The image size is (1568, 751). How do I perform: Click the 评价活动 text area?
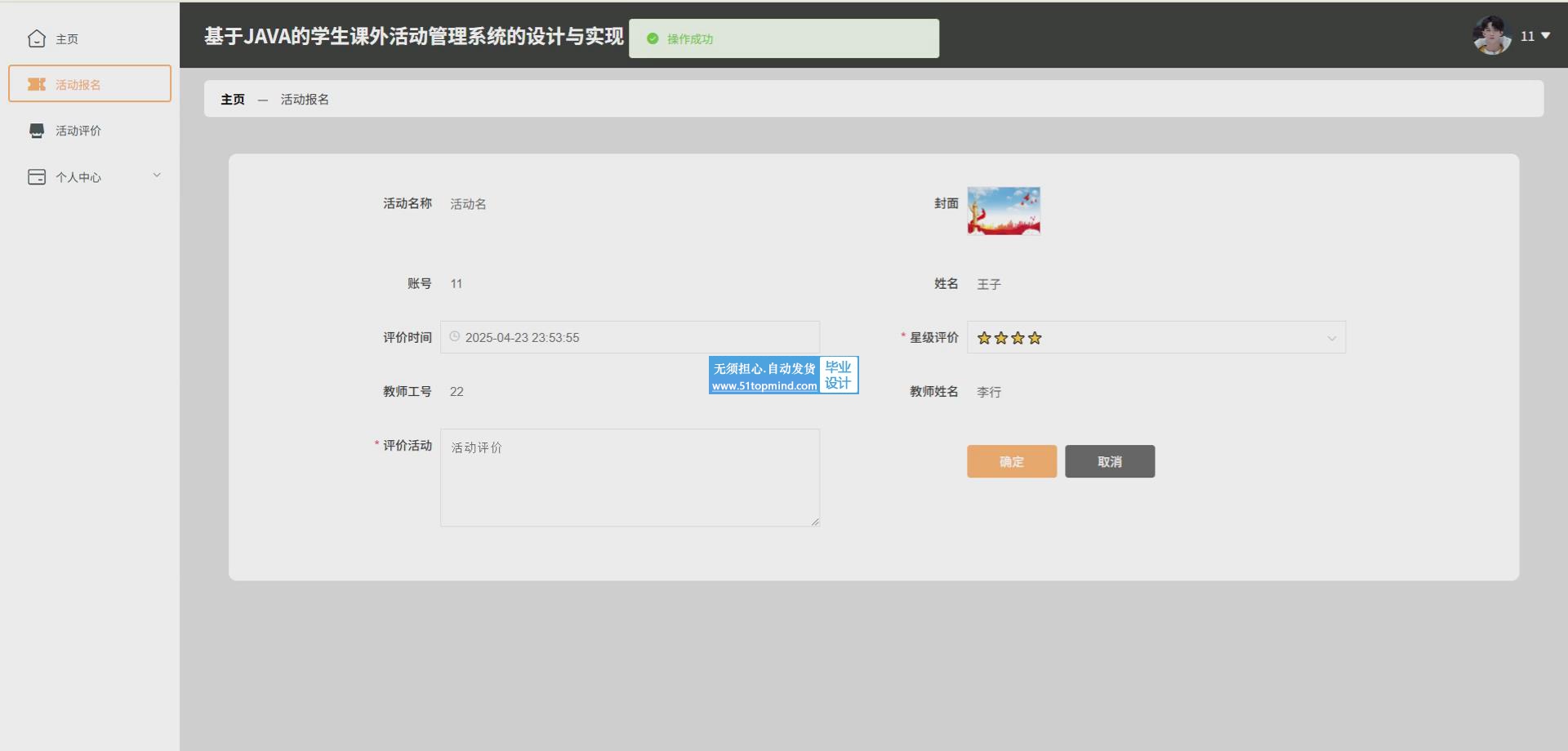click(630, 478)
